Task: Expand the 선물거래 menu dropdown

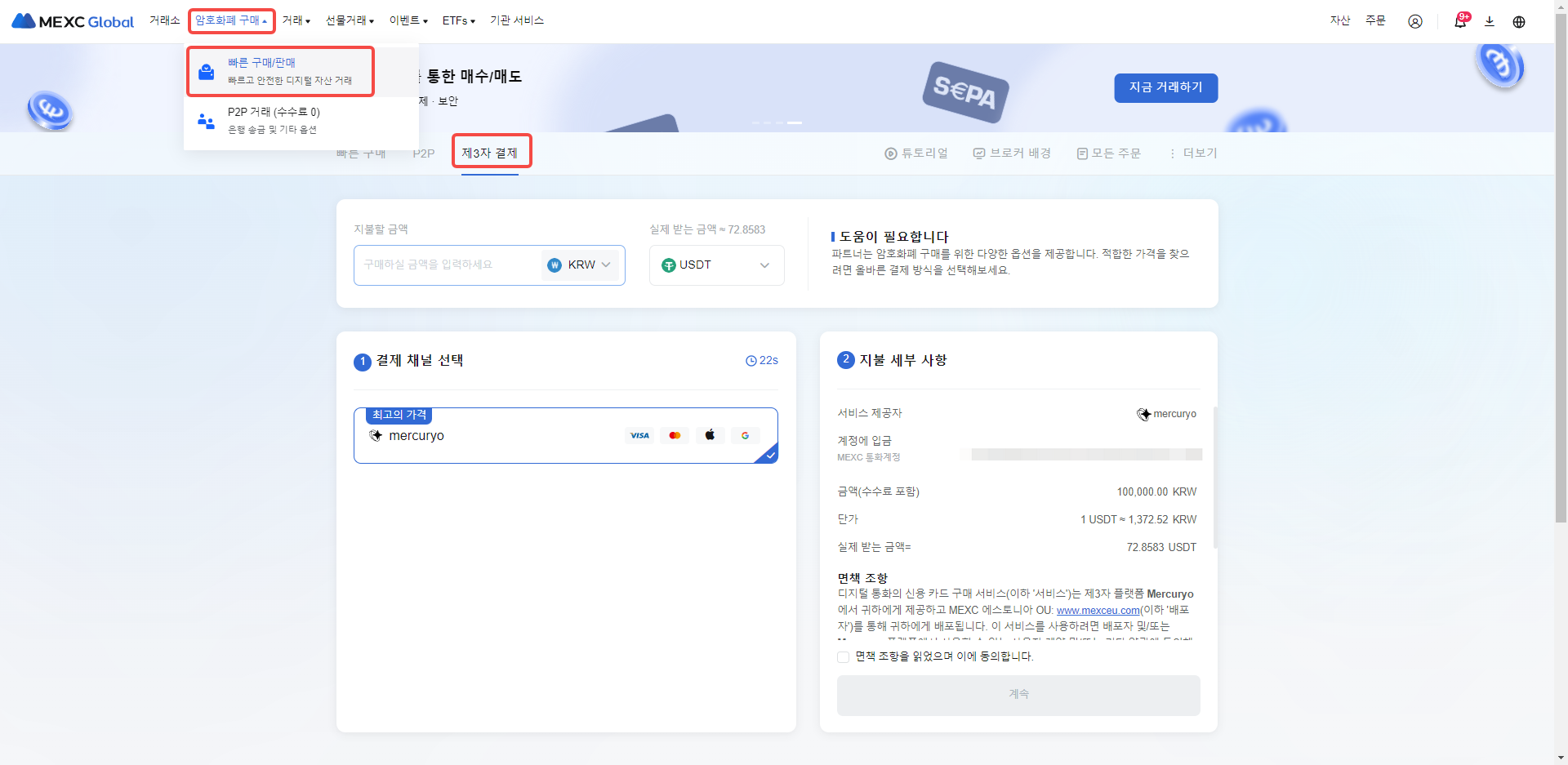Action: click(350, 21)
